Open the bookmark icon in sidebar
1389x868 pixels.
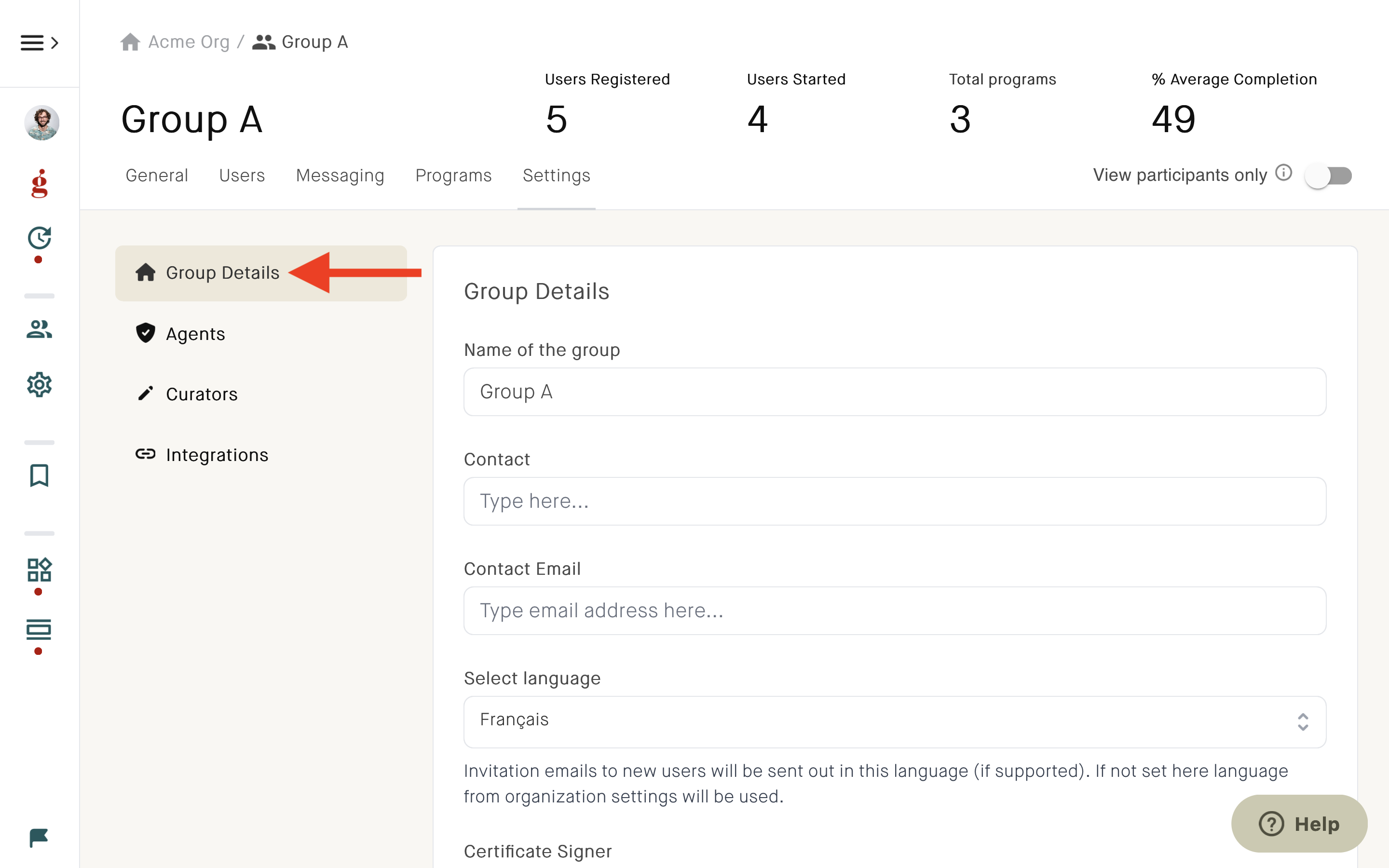pos(39,475)
